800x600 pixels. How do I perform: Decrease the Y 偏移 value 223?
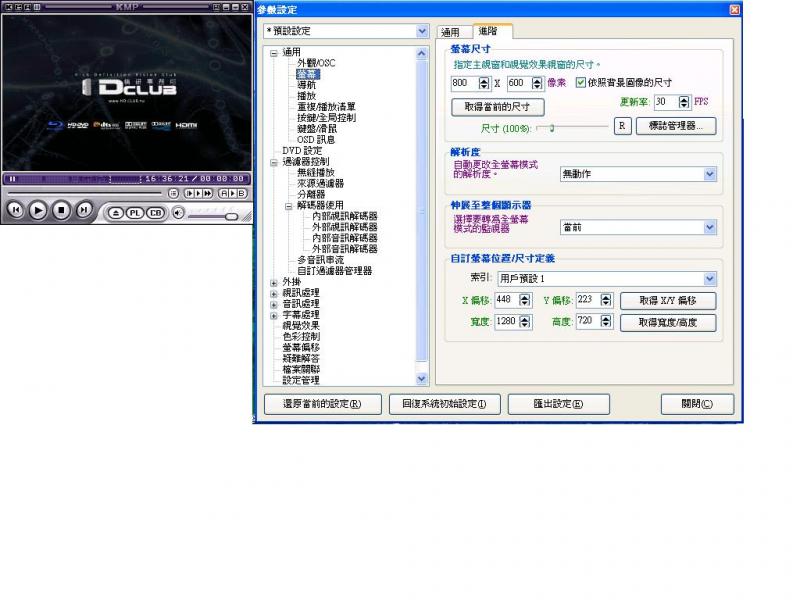tap(606, 303)
